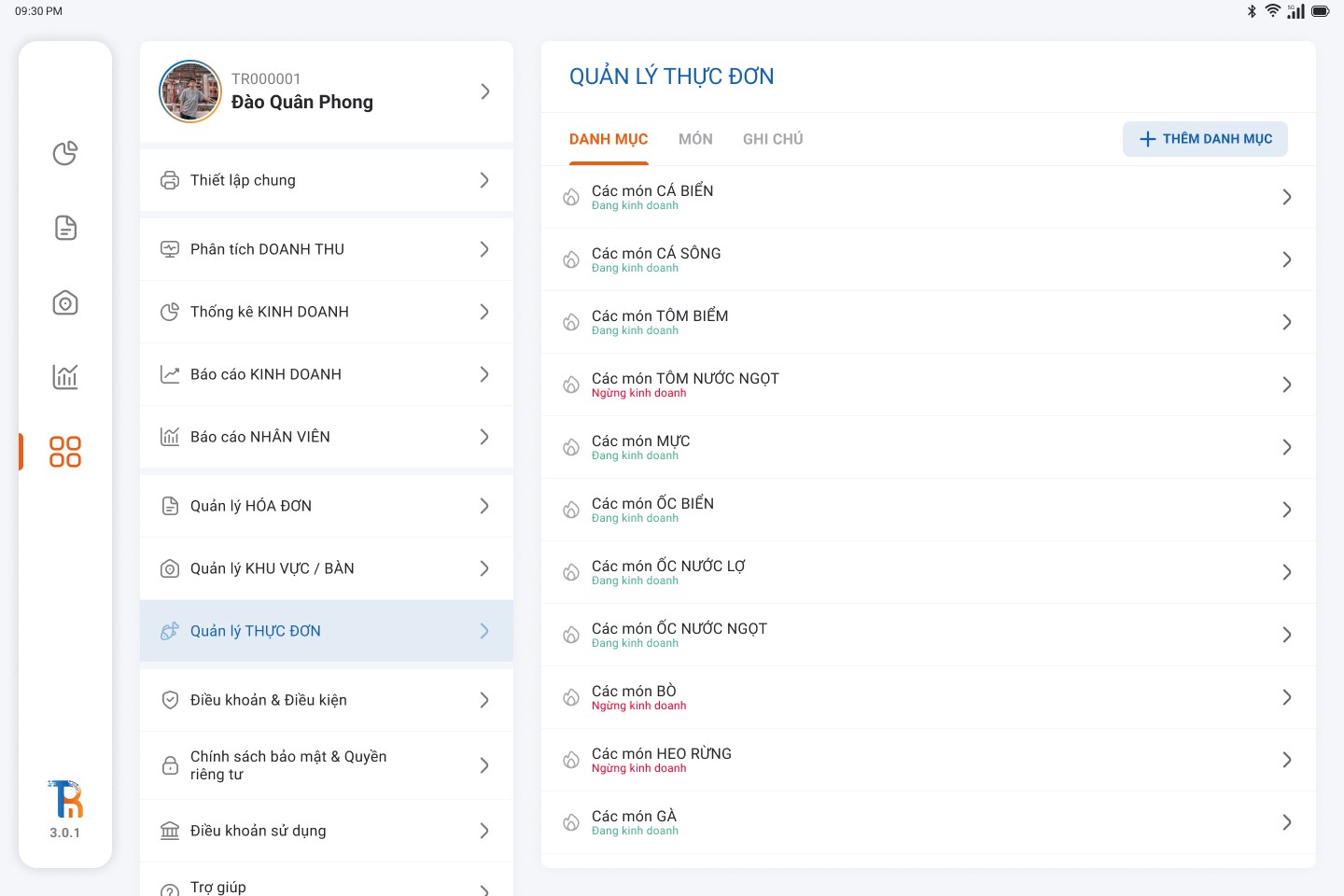The width and height of the screenshot is (1344, 896).
Task: Open the invoice document sidebar icon
Action: (65, 228)
